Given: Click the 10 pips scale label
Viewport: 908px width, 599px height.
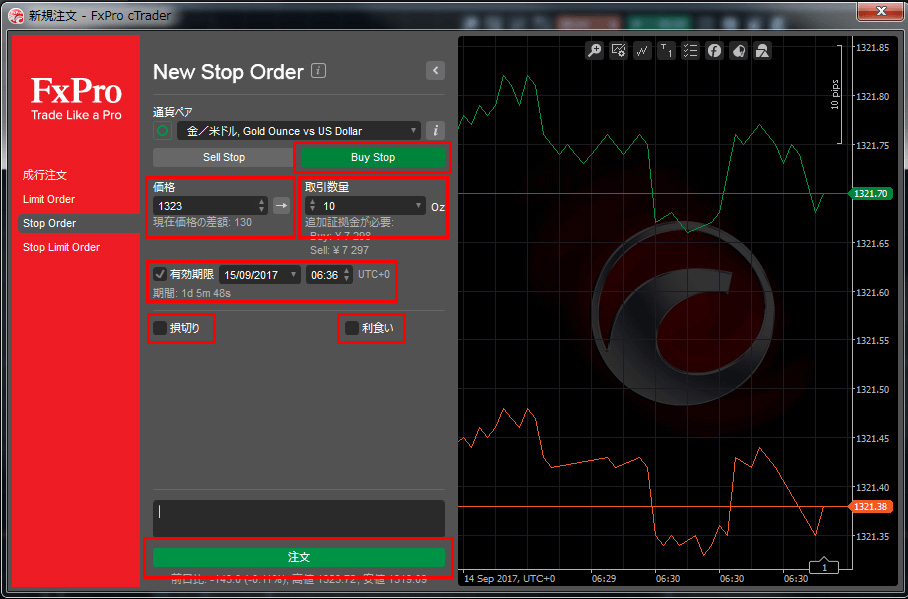Looking at the screenshot, I should (834, 94).
